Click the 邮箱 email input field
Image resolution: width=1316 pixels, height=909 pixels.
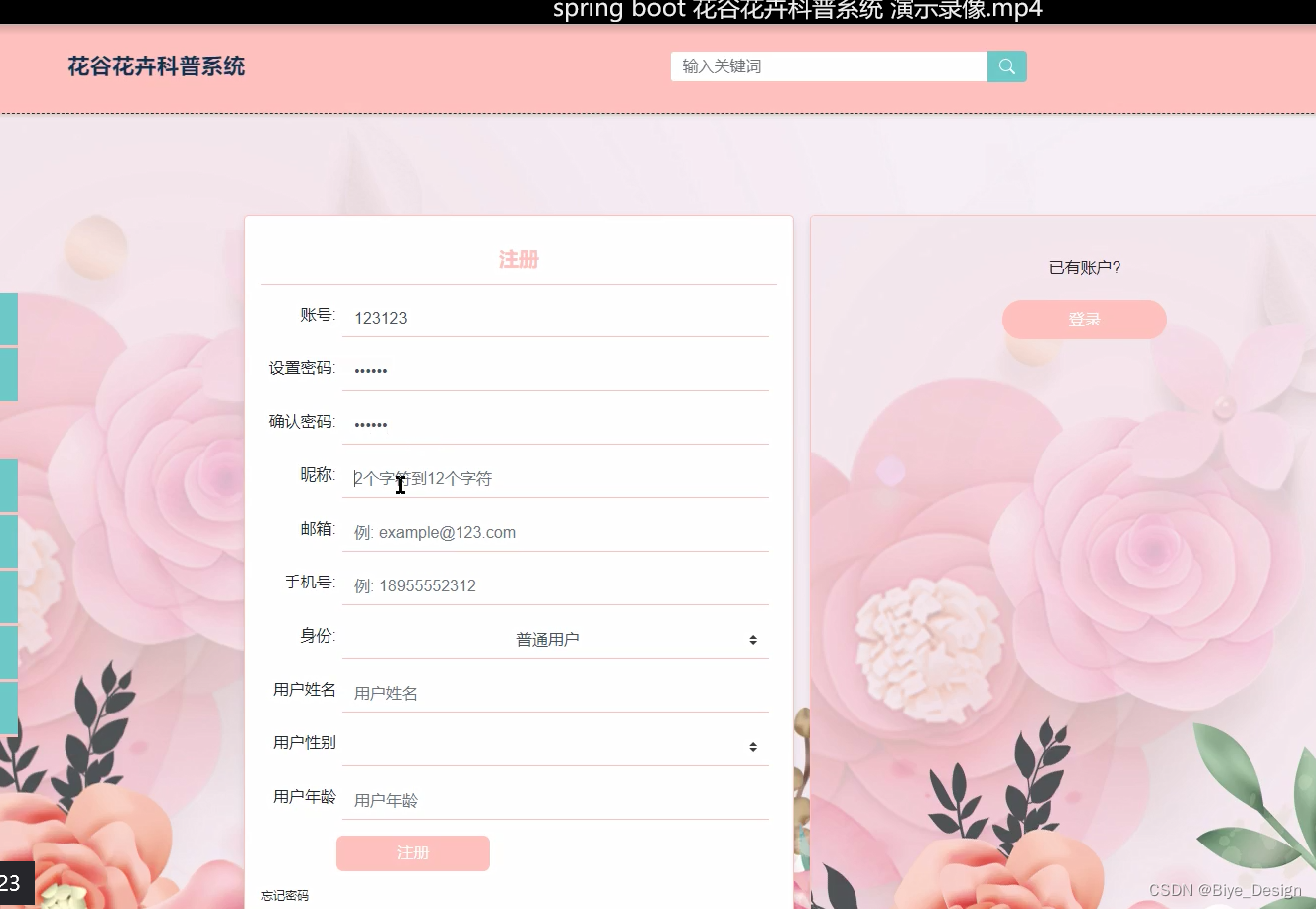(556, 532)
